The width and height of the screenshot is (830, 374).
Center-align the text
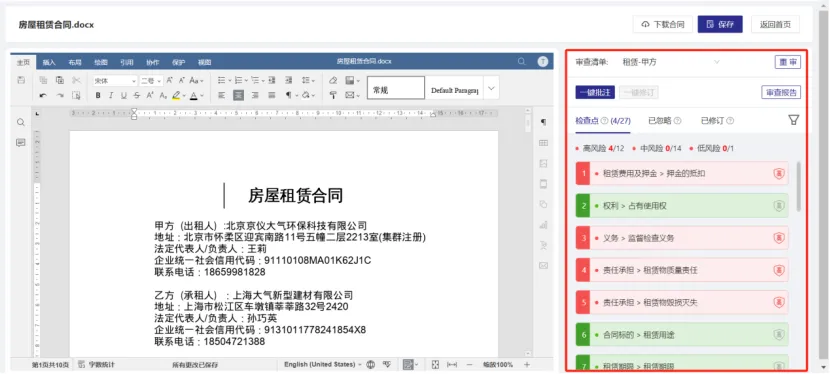[238, 96]
